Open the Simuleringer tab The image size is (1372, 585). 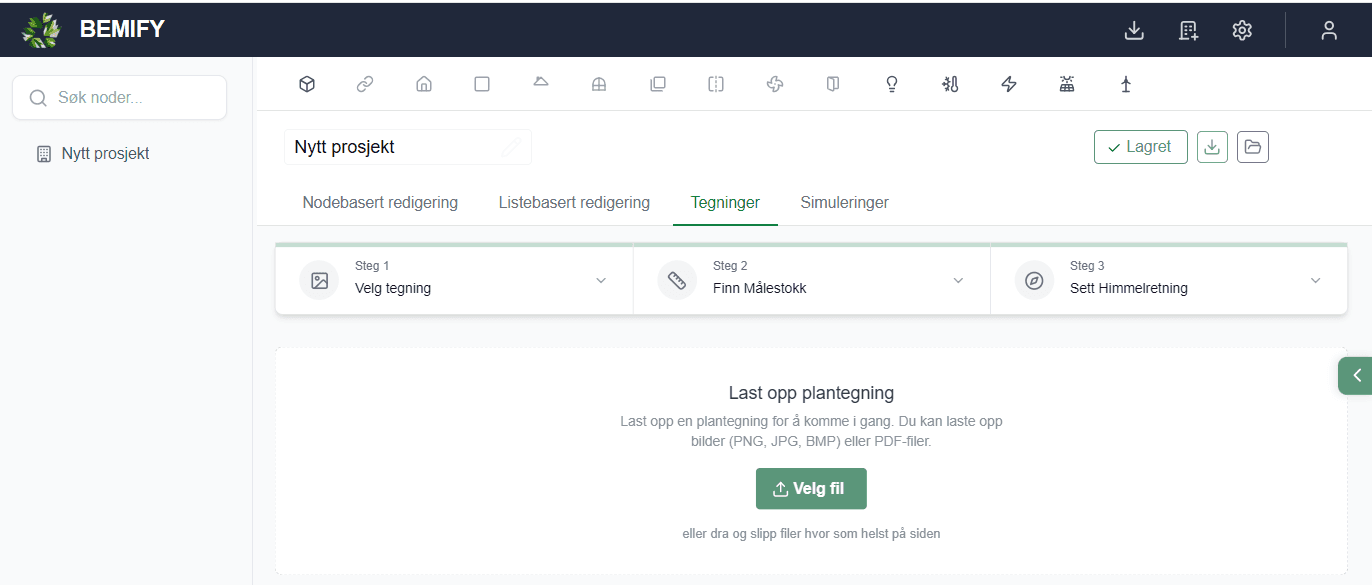click(844, 203)
